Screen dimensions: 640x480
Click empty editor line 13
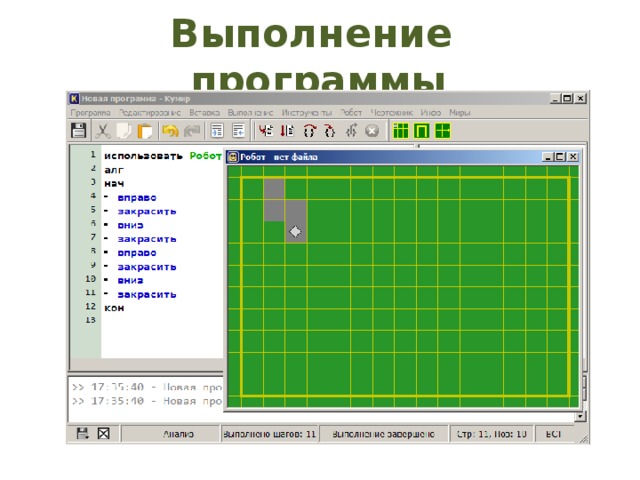(162, 321)
